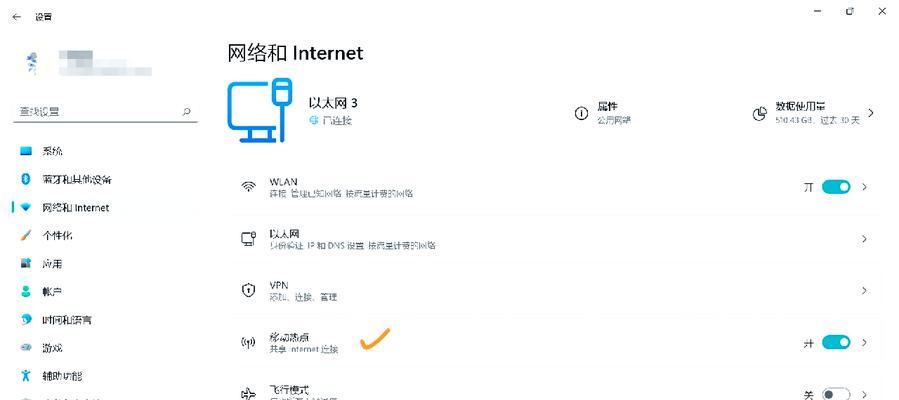899x400 pixels.
Task: Turn off the 移动热点 toggle
Action: click(836, 342)
